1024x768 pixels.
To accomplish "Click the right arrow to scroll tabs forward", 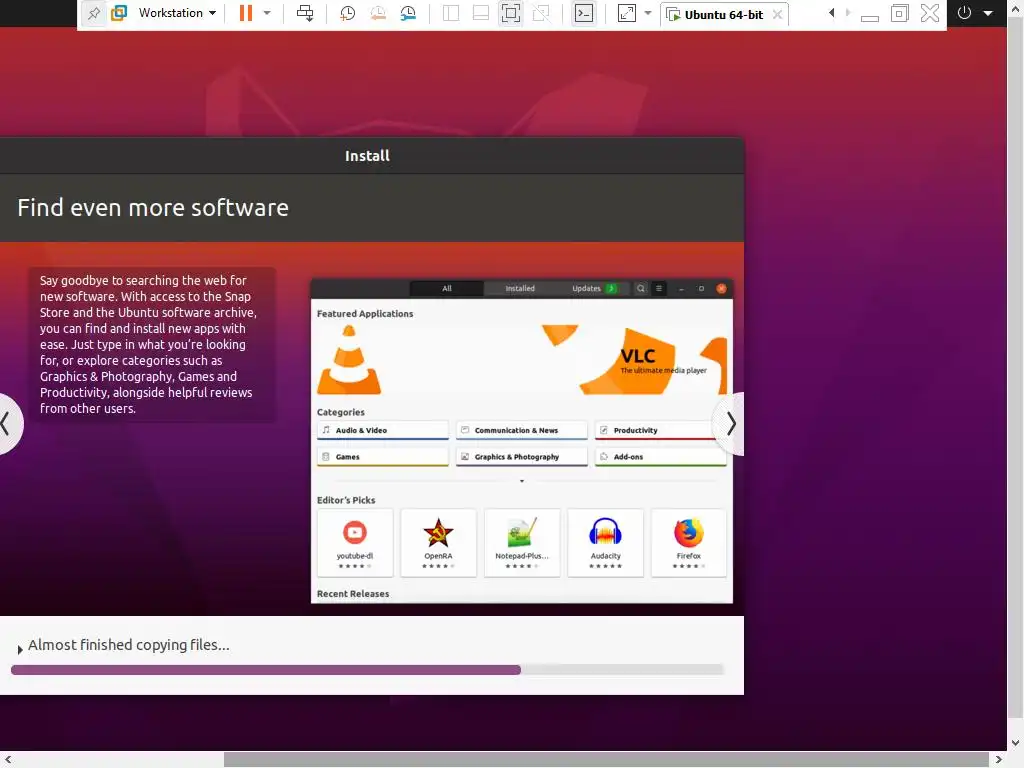I will tap(848, 12).
